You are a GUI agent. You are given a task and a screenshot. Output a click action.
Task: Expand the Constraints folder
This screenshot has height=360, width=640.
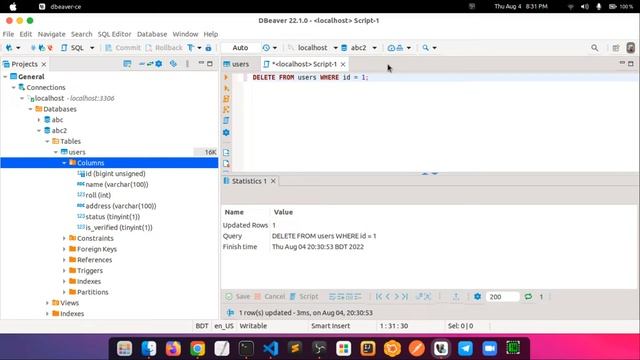coord(64,238)
